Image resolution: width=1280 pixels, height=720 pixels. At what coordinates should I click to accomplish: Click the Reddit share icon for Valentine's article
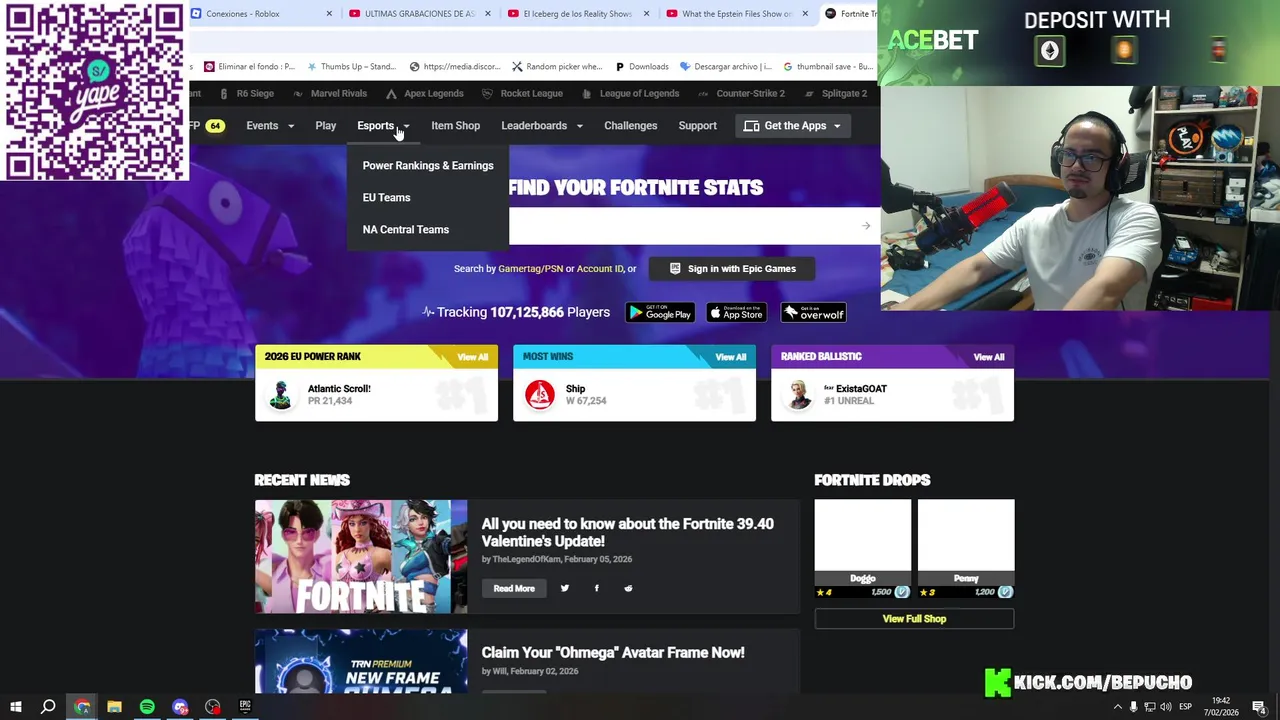click(x=628, y=588)
